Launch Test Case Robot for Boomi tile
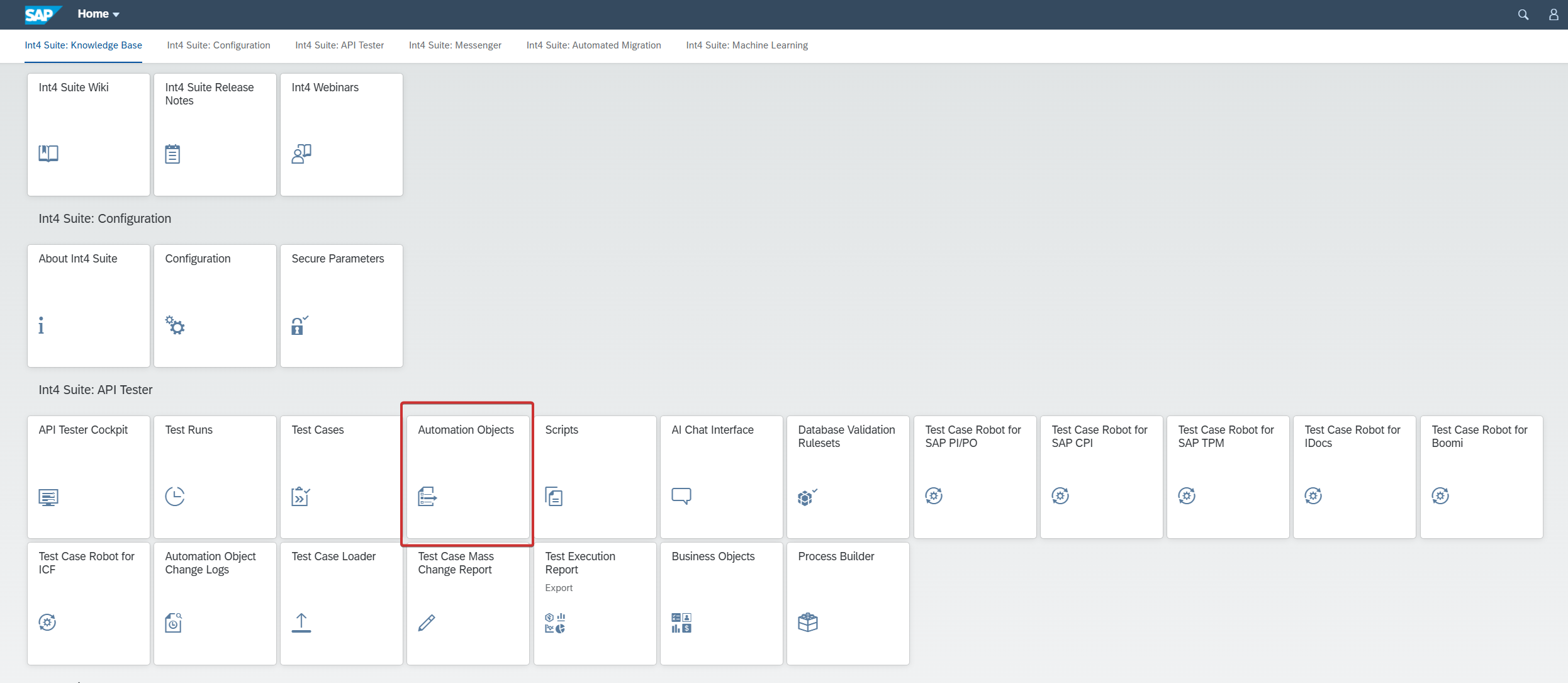This screenshot has width=1568, height=683. pos(1481,477)
